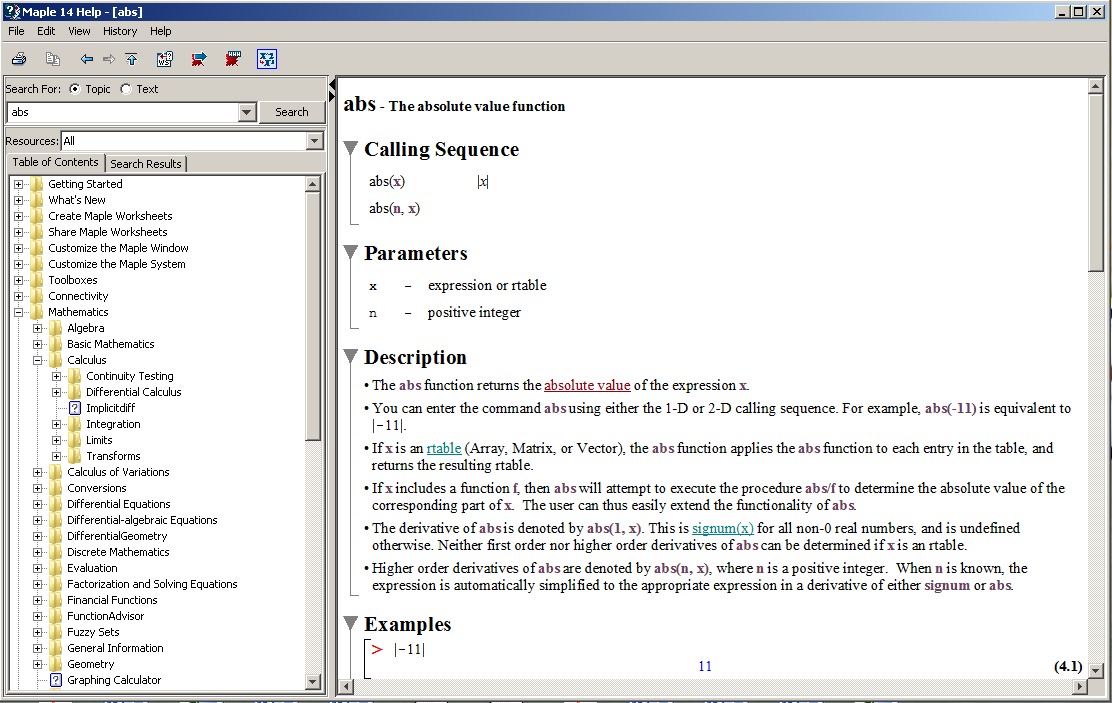Expand the Differential Calculus node
Viewport: 1112px width, 703px height.
click(x=57, y=392)
